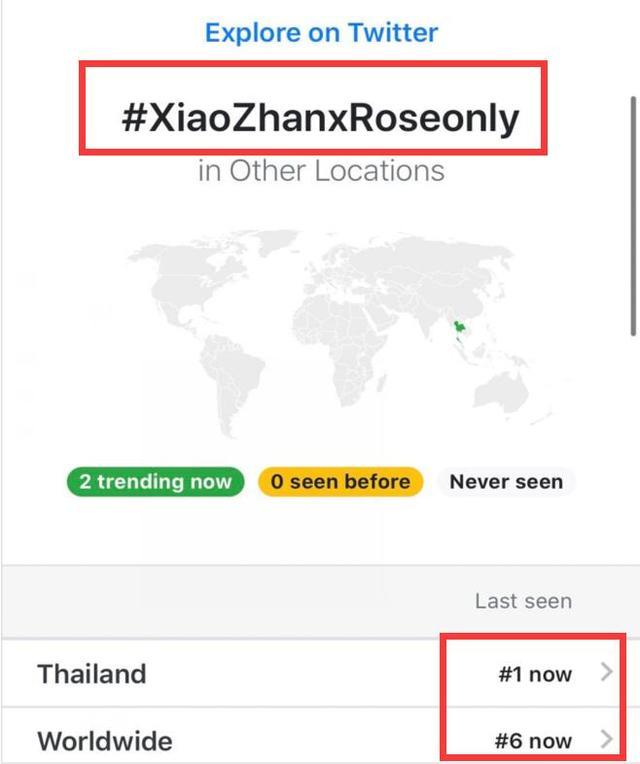Toggle the '2 trending now' green badge
This screenshot has height=764, width=640.
[x=155, y=482]
